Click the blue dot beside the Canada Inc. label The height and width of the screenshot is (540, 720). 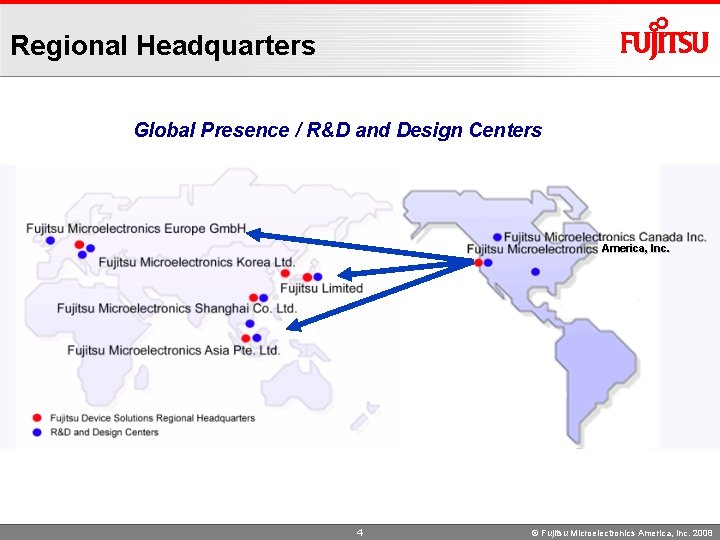tap(497, 237)
